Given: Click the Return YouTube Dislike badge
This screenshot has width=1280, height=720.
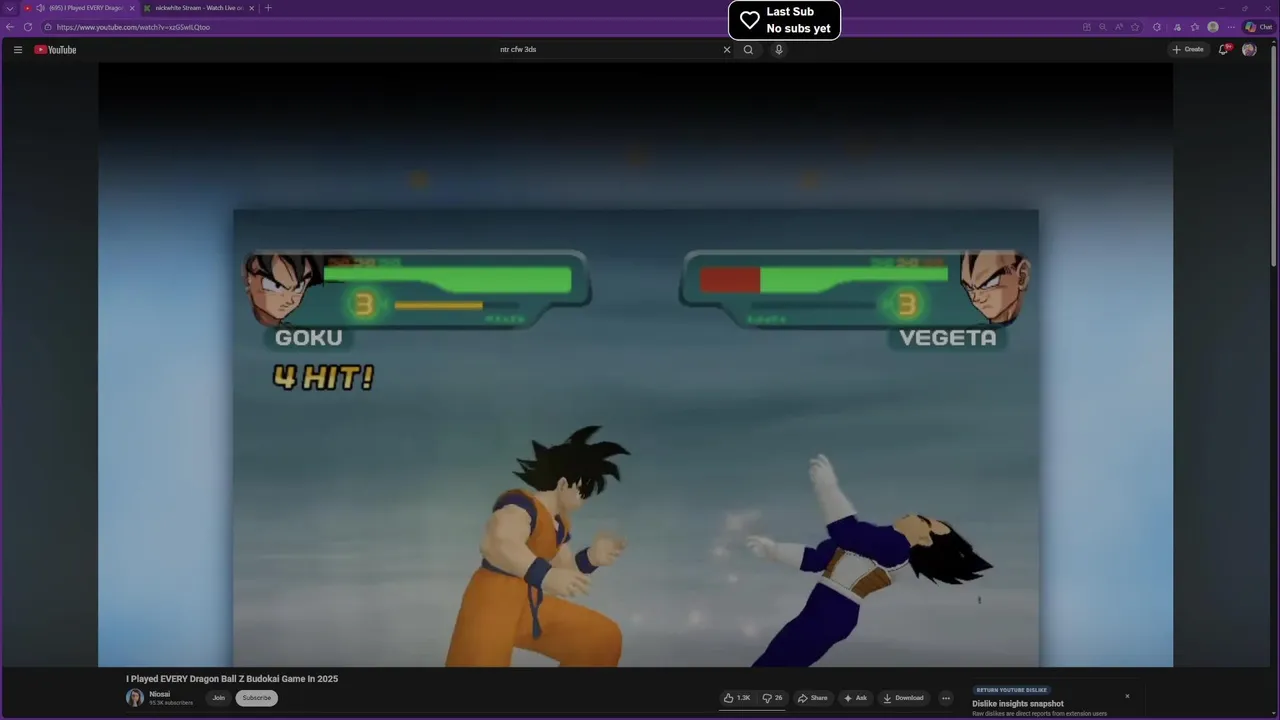Looking at the screenshot, I should tap(1011, 690).
